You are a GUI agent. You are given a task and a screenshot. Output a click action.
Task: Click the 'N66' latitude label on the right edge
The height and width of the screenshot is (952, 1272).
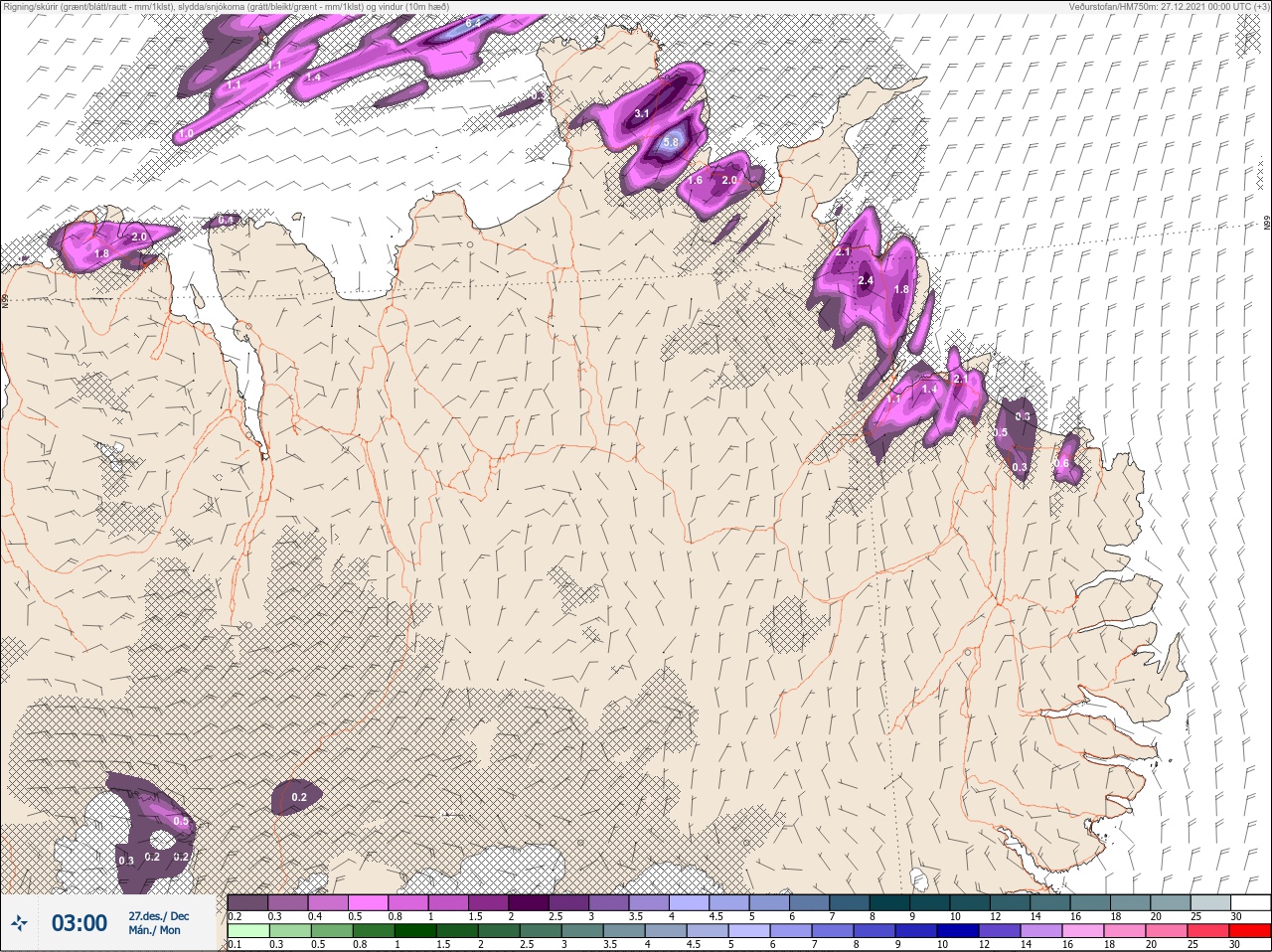coord(1267,225)
